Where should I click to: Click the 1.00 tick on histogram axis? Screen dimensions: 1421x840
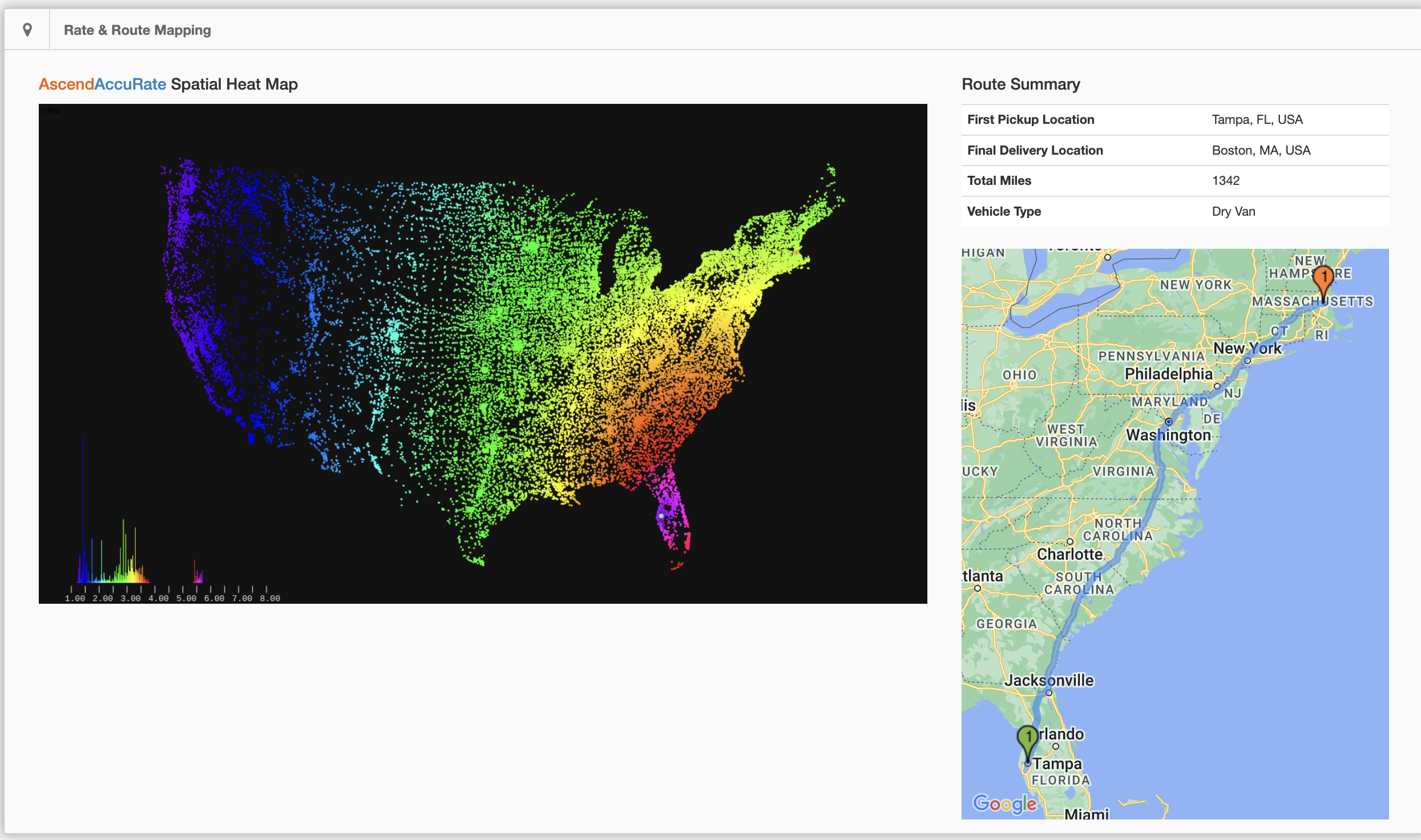click(75, 598)
